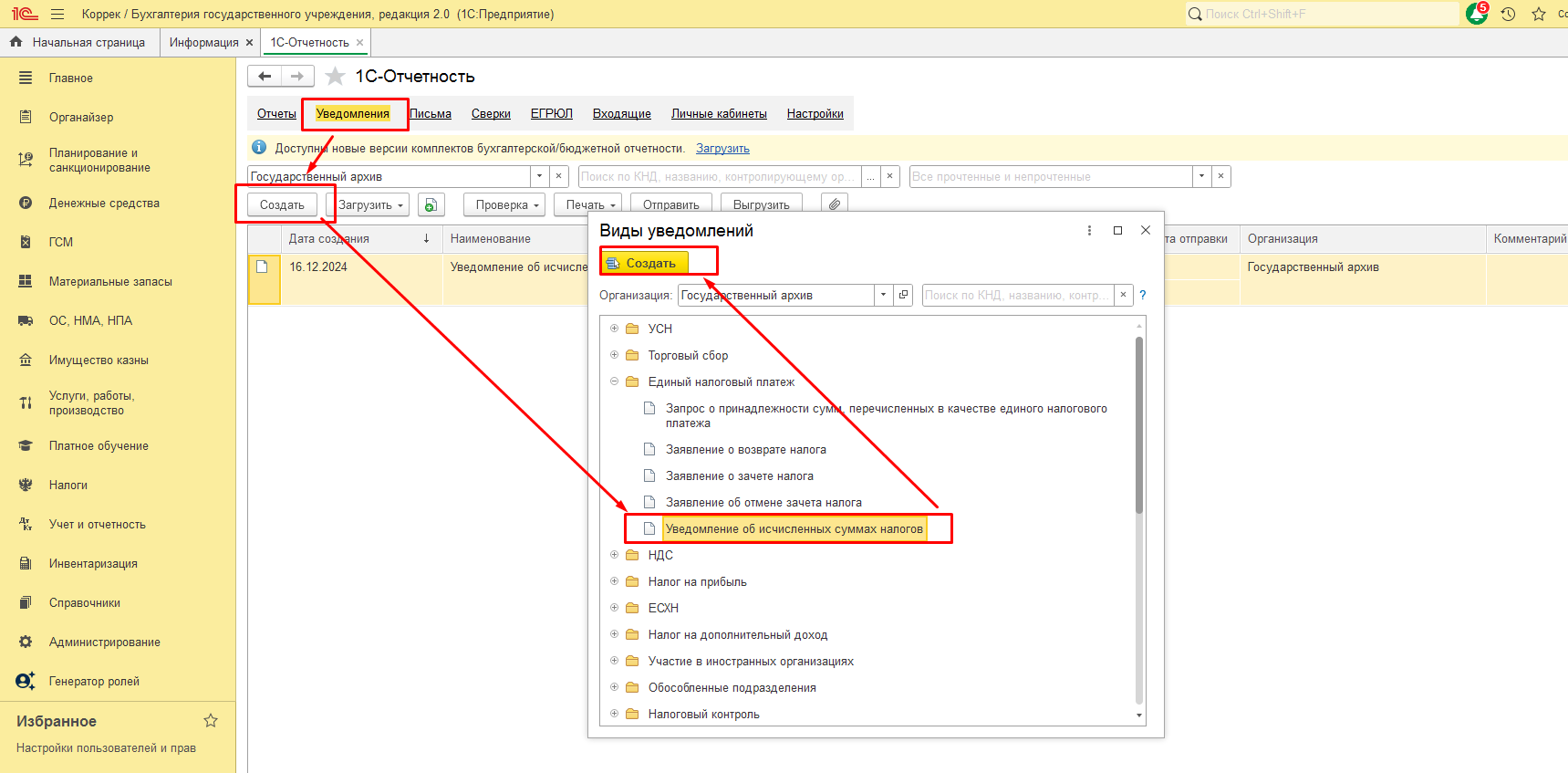1568x773 pixels.
Task: Select Уведомление об исчисленных суммах налогов
Action: pyautogui.click(x=794, y=528)
